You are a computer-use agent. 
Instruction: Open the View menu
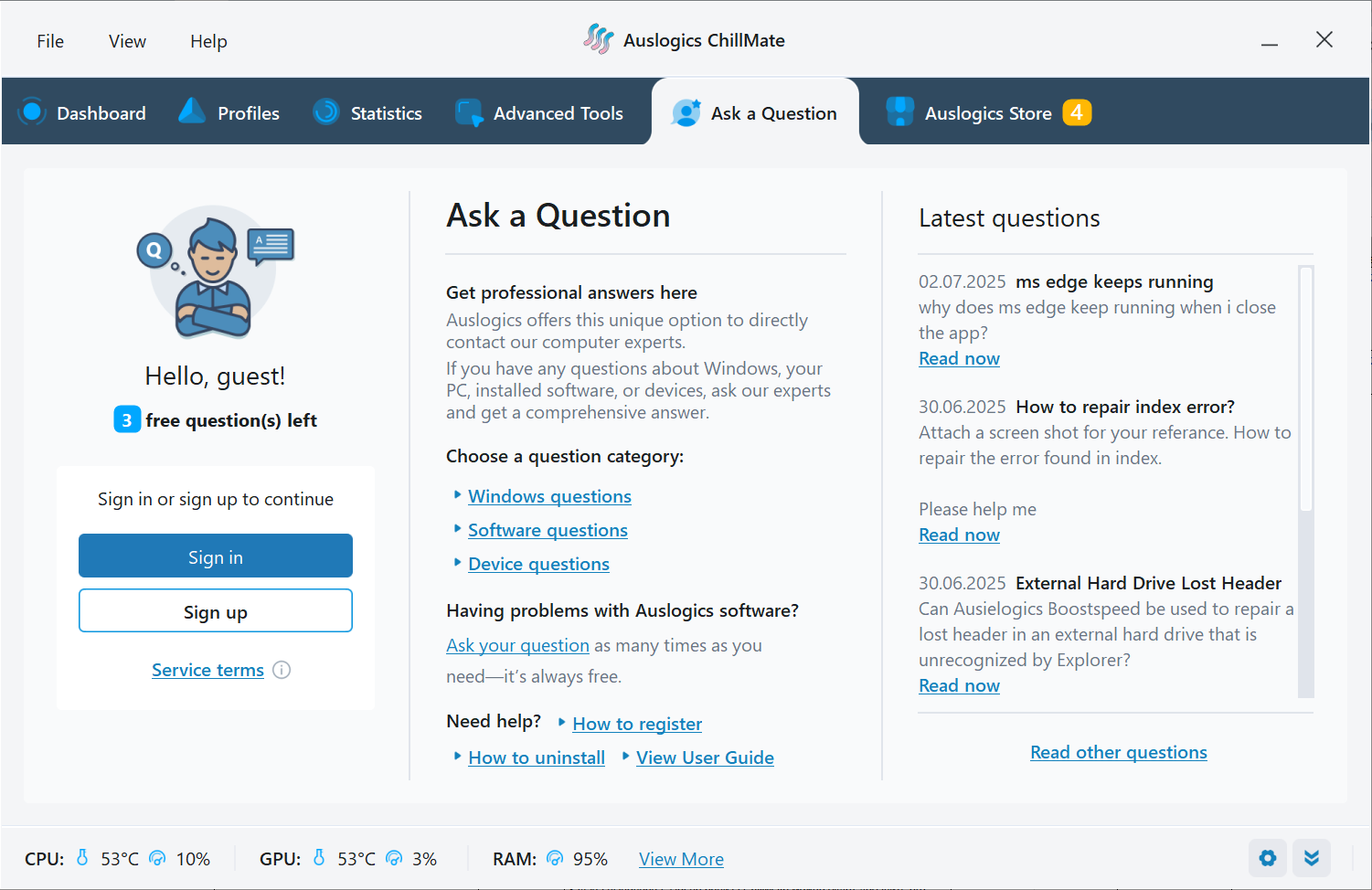tap(127, 41)
